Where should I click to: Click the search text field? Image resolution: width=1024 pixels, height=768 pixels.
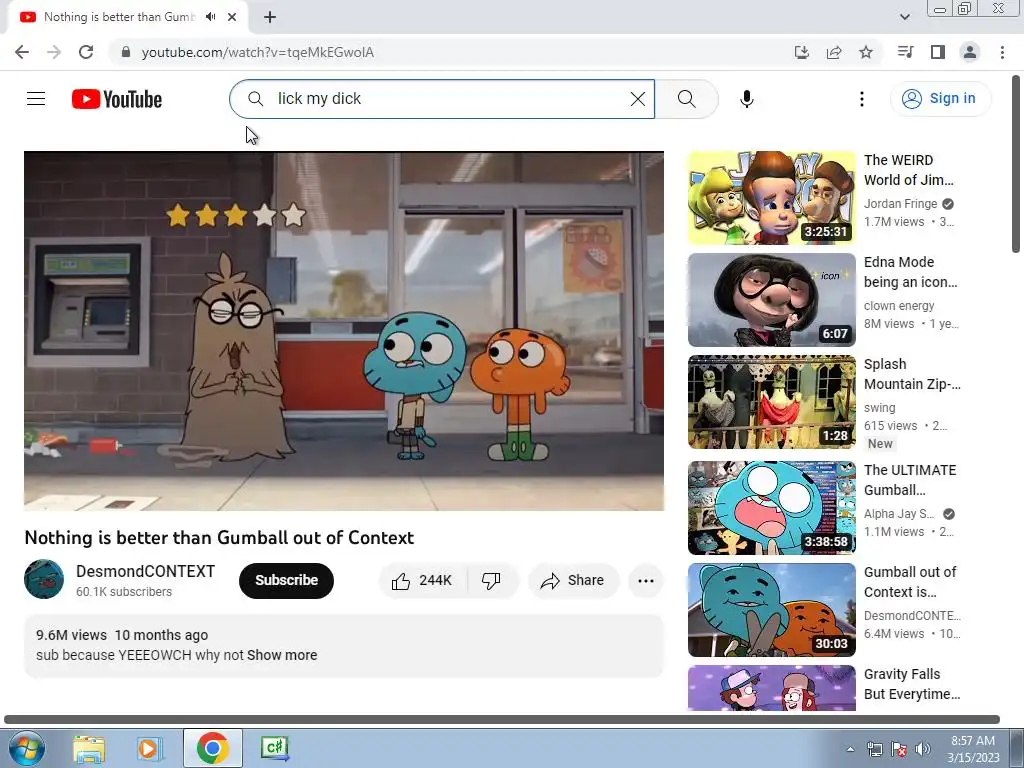click(451, 99)
